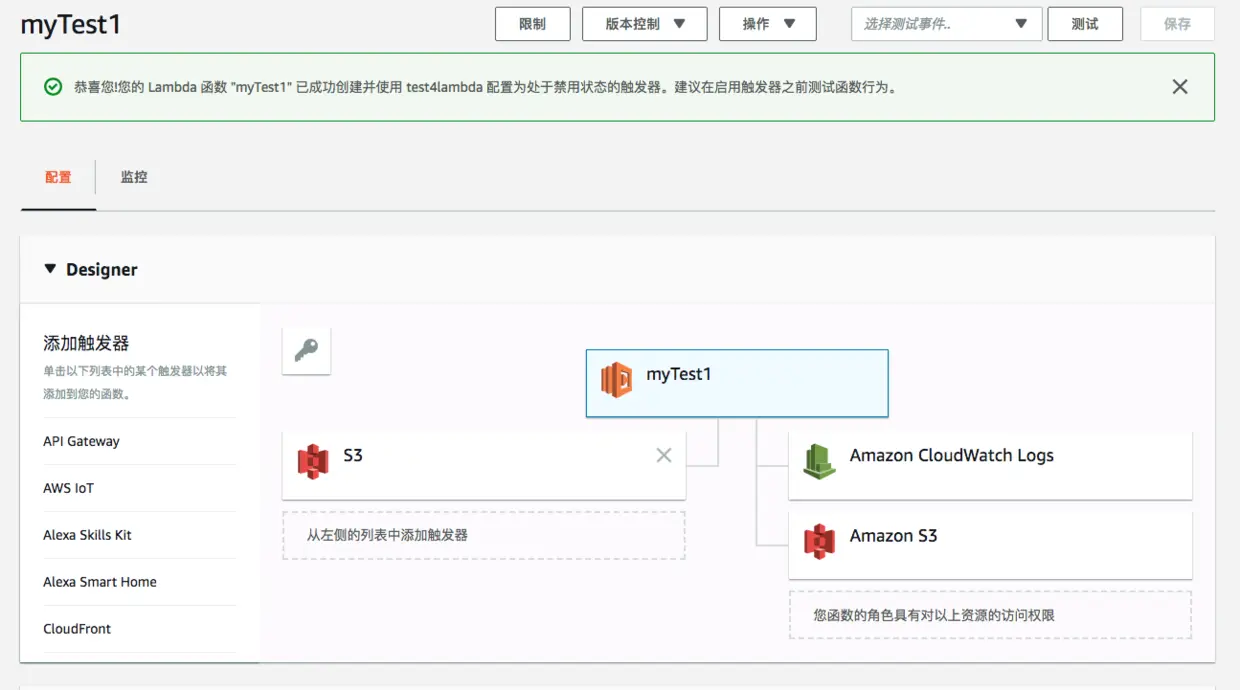Remove the S3 trigger with X
This screenshot has height=690, width=1240.
[x=664, y=455]
